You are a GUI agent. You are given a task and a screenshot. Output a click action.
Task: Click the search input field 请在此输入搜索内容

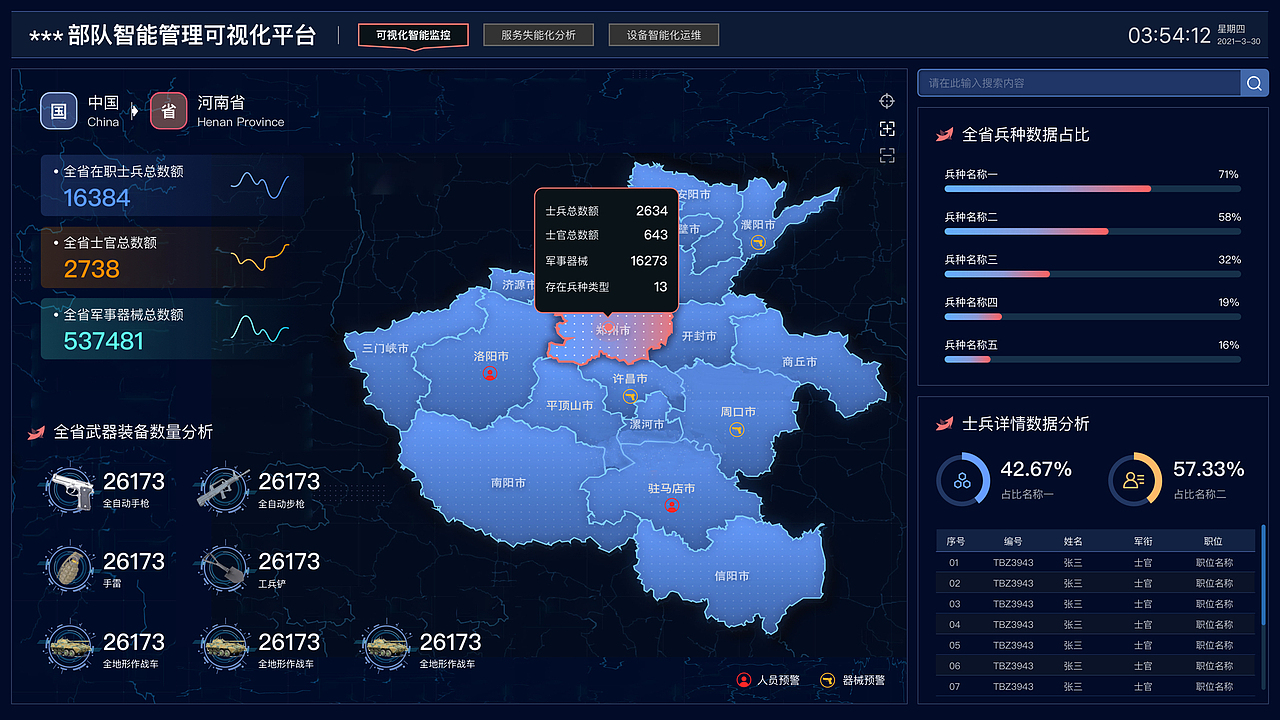(x=1079, y=83)
